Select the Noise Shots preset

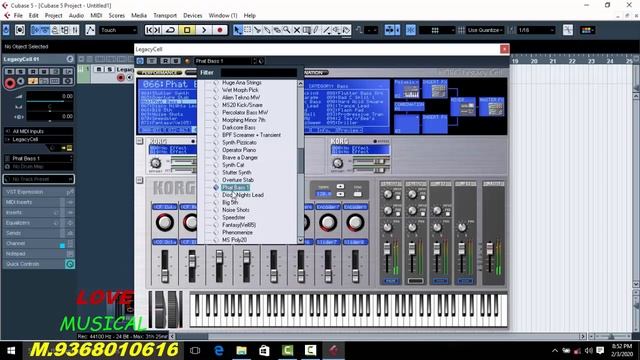coord(236,210)
